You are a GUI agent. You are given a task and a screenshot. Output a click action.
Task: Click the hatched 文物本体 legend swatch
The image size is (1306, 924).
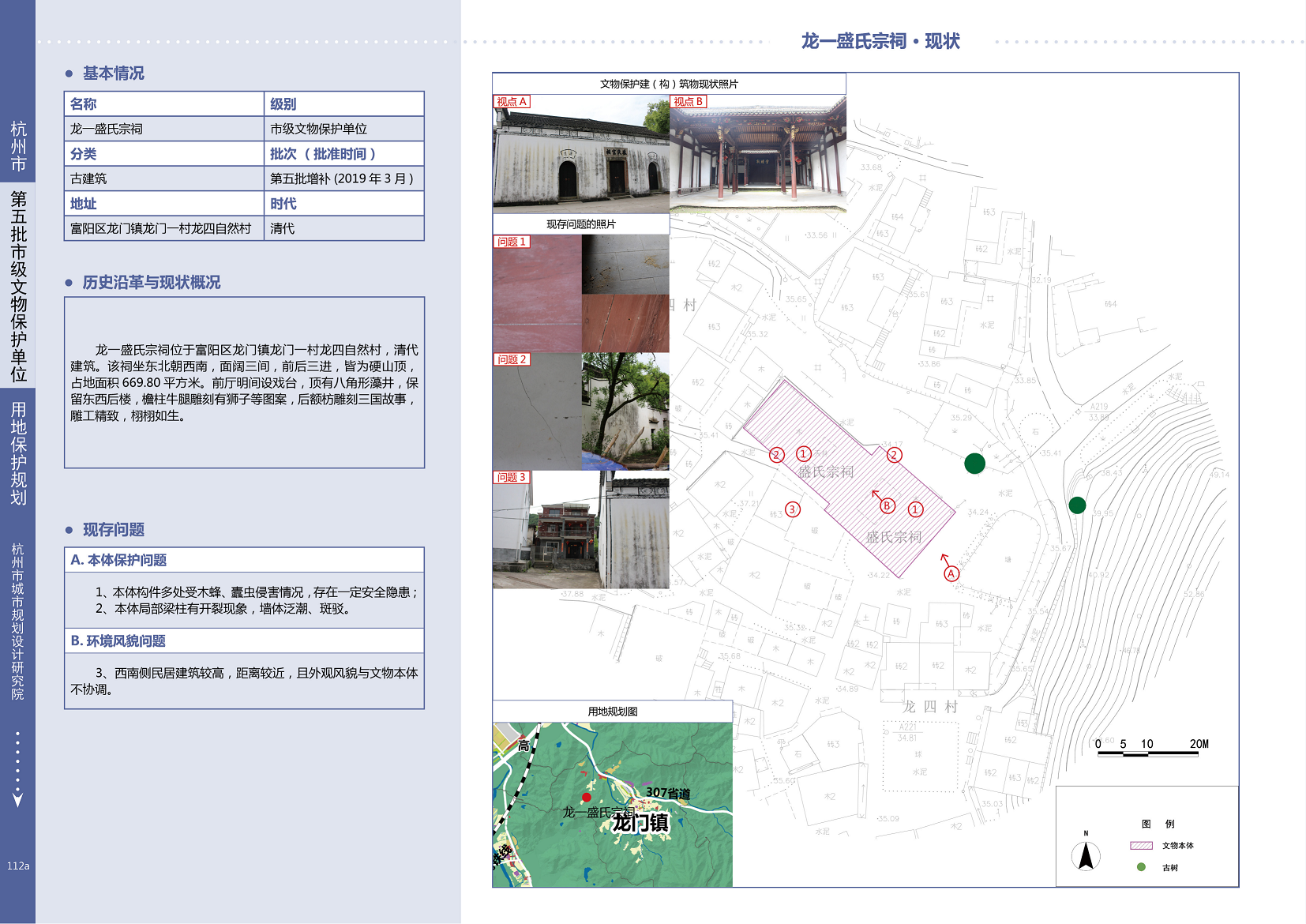click(1141, 845)
